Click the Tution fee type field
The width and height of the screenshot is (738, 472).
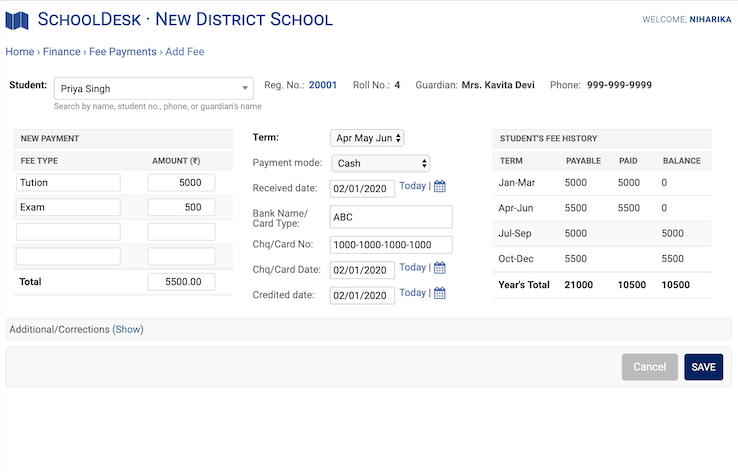68,182
